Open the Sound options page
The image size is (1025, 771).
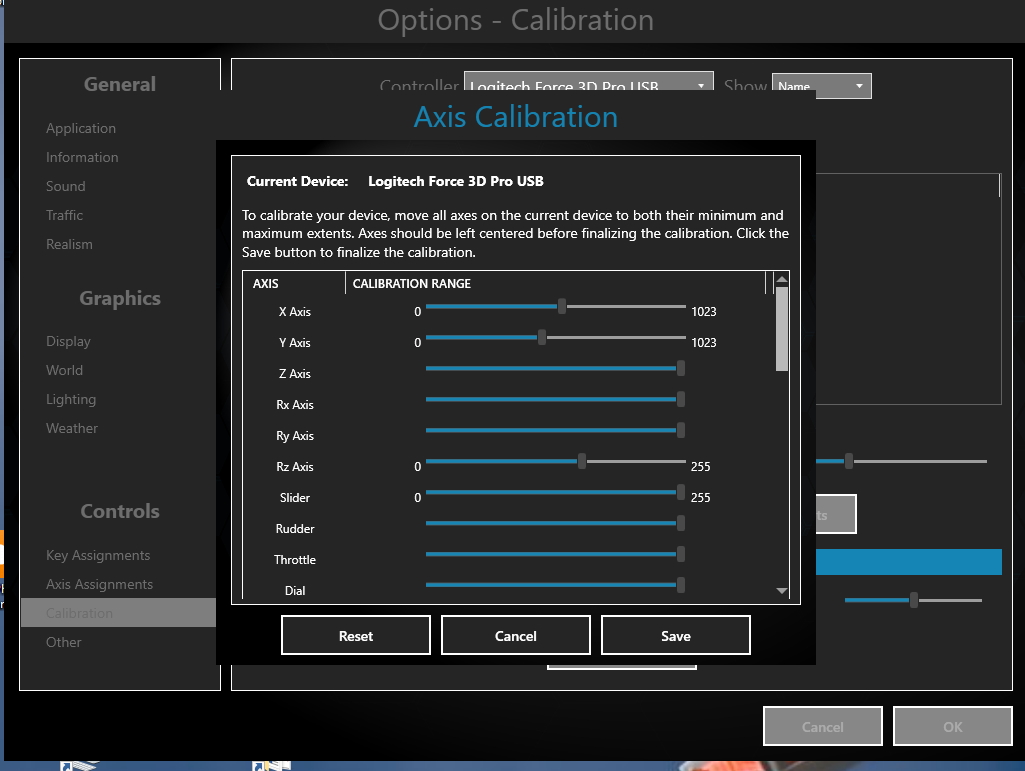(x=65, y=186)
